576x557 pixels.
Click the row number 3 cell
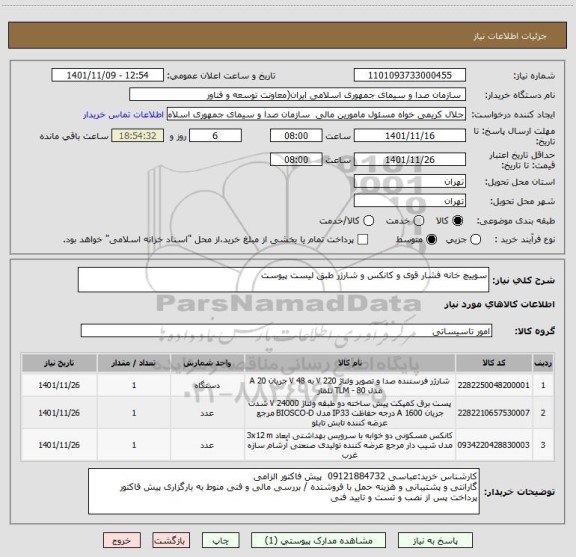(543, 445)
